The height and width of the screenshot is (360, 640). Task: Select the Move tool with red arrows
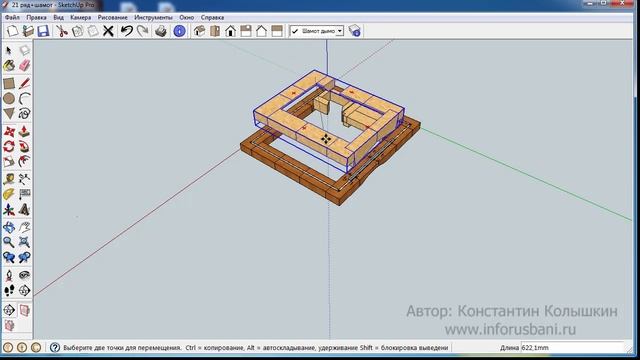tap(9, 131)
